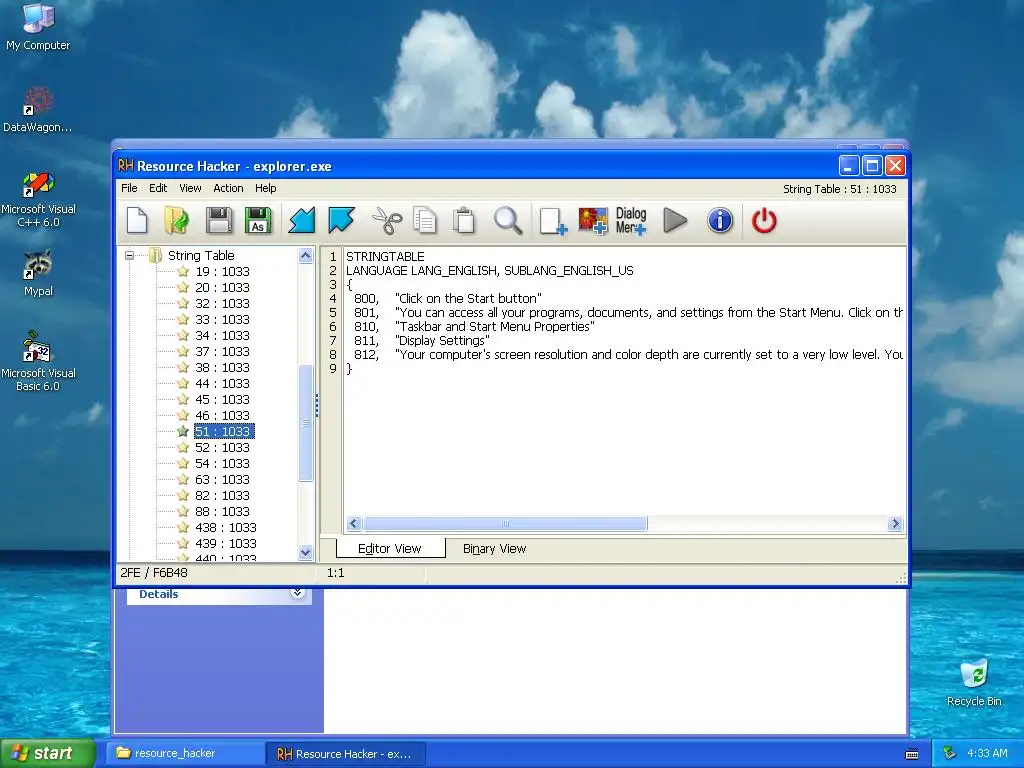The height and width of the screenshot is (768, 1024).
Task: Switch to the Editor View tab
Action: click(x=390, y=549)
